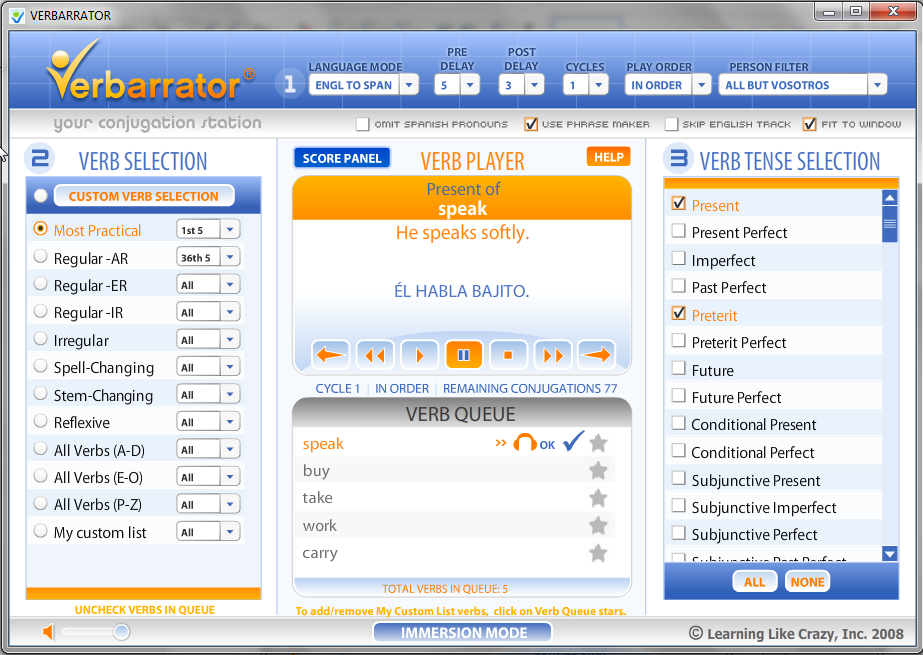Click Custom Verb Selection button

(144, 196)
